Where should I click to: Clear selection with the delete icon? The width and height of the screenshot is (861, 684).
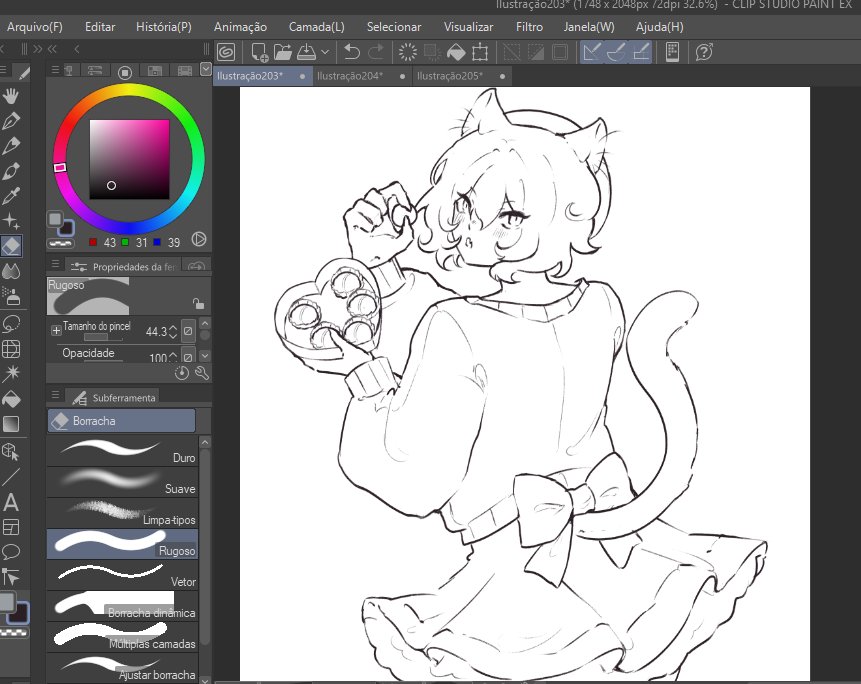[407, 53]
